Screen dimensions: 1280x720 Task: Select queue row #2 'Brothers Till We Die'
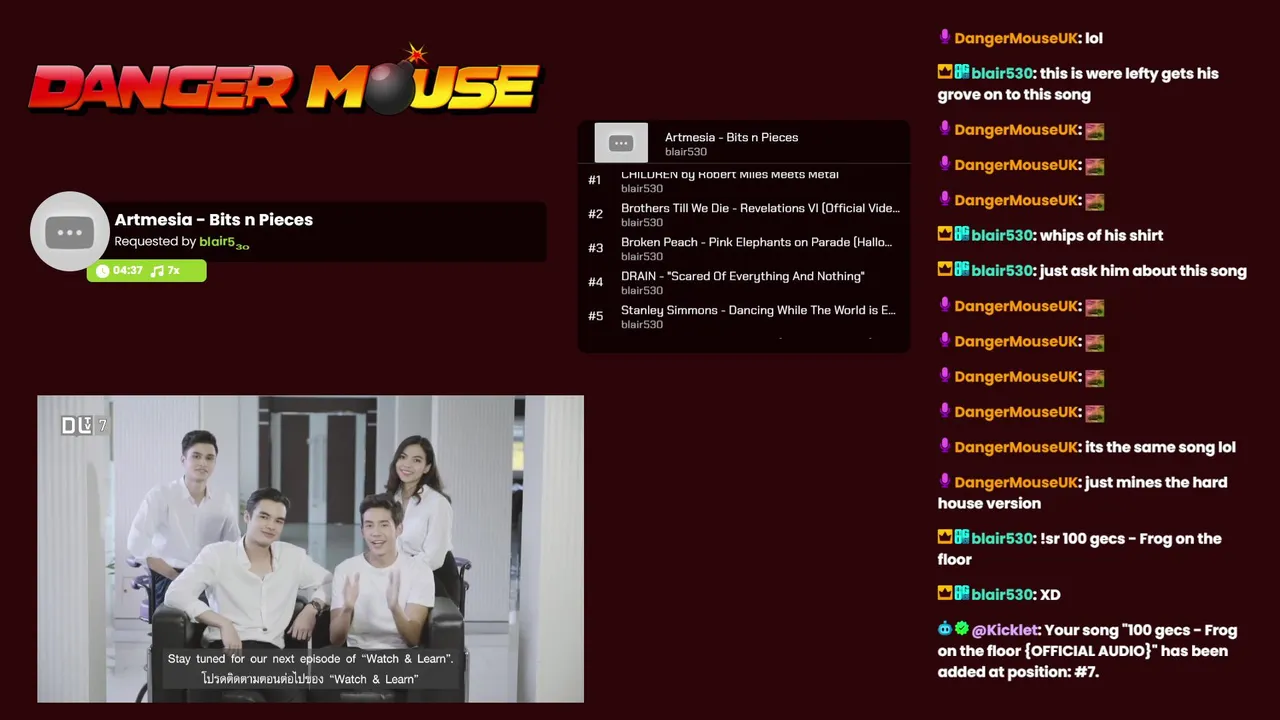pos(744,215)
